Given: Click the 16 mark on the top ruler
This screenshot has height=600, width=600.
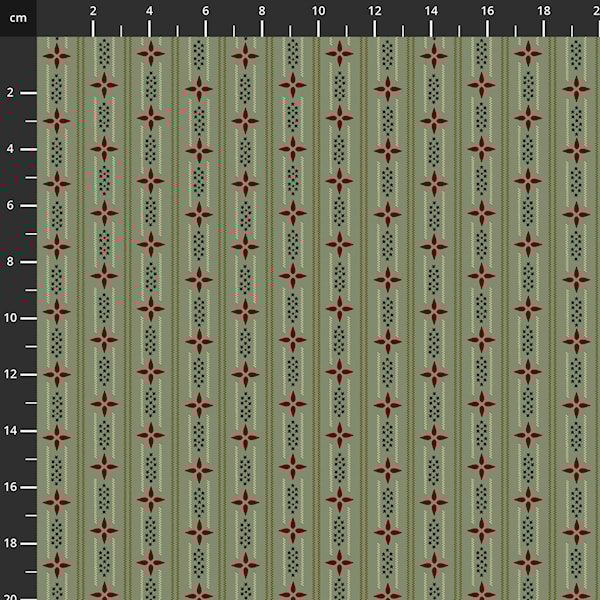Looking at the screenshot, I should coord(487,10).
